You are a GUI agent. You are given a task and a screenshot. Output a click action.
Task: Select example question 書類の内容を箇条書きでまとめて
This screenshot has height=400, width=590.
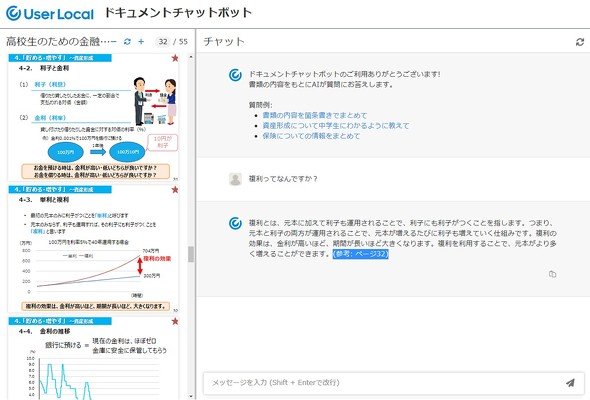click(315, 115)
